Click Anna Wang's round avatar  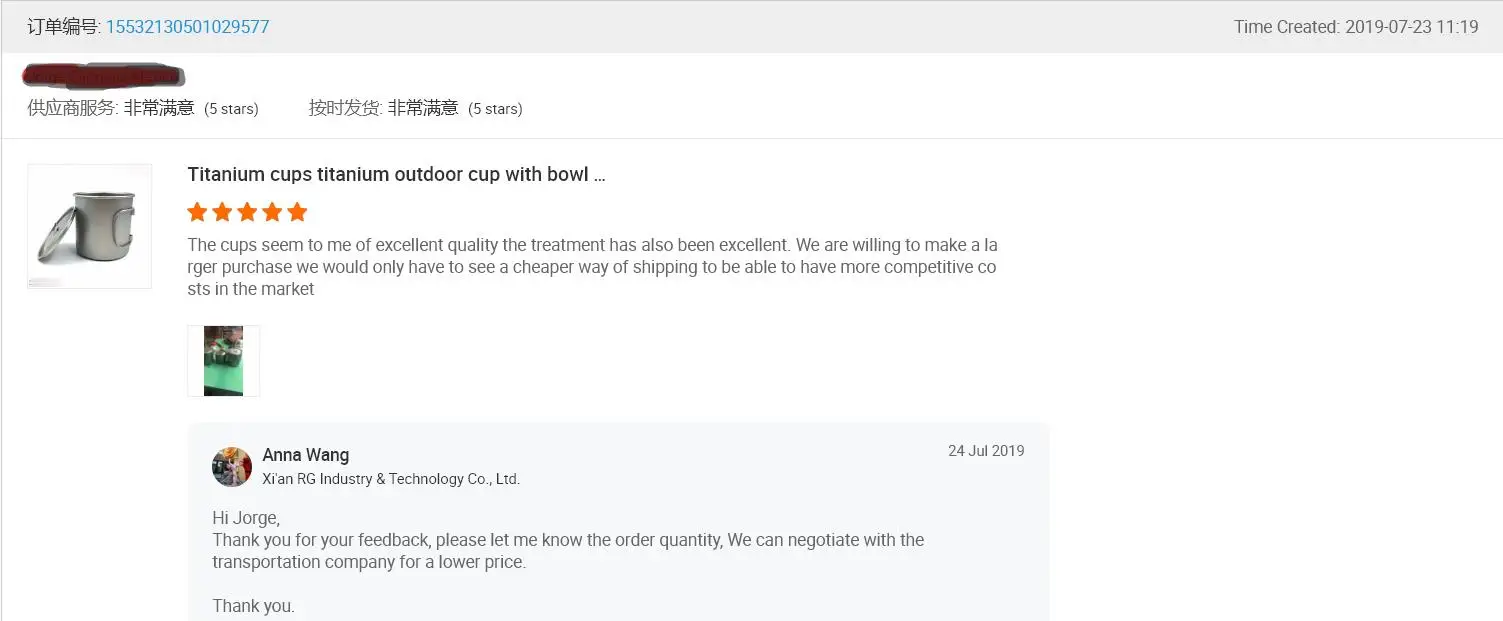[232, 467]
